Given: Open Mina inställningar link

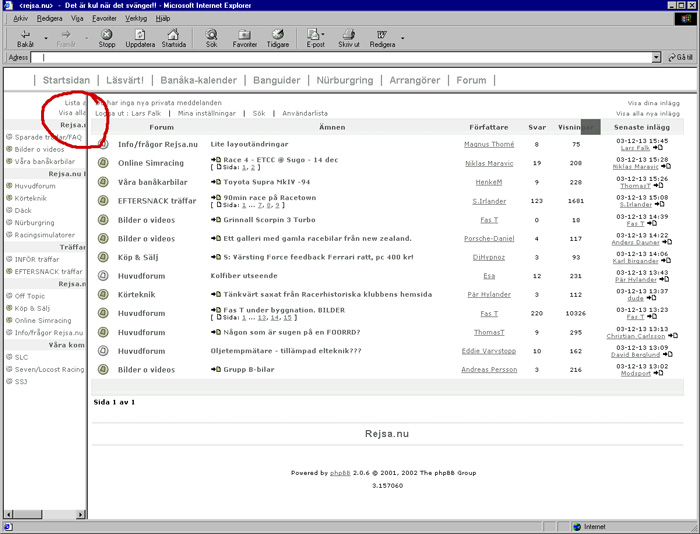Looking at the screenshot, I should point(207,113).
